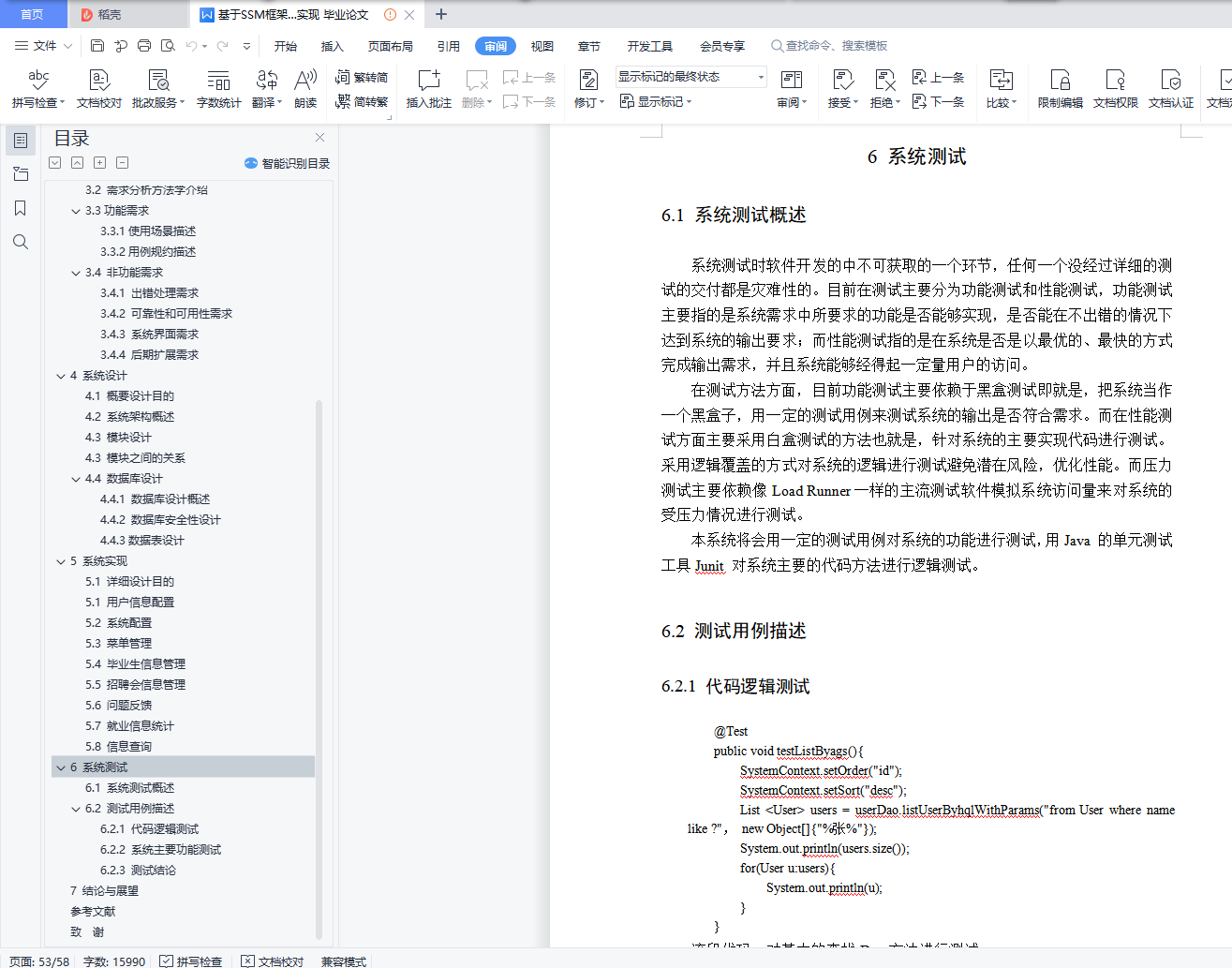Screen dimensions: 1232x968
Task: Open 文档认证 document certification
Action: 1170,89
